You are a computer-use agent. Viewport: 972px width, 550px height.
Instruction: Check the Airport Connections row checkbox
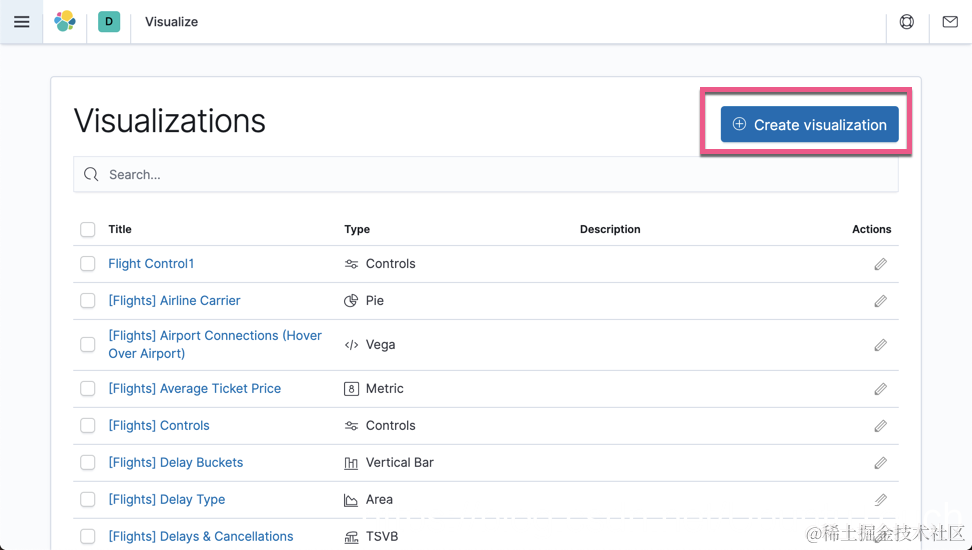(x=87, y=344)
